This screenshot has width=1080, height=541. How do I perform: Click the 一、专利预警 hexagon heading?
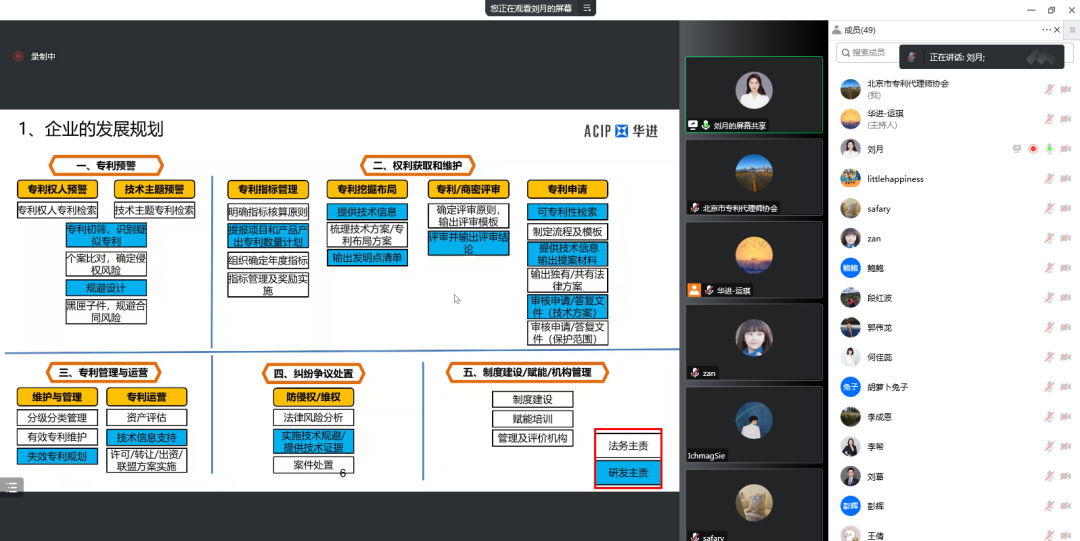point(106,165)
